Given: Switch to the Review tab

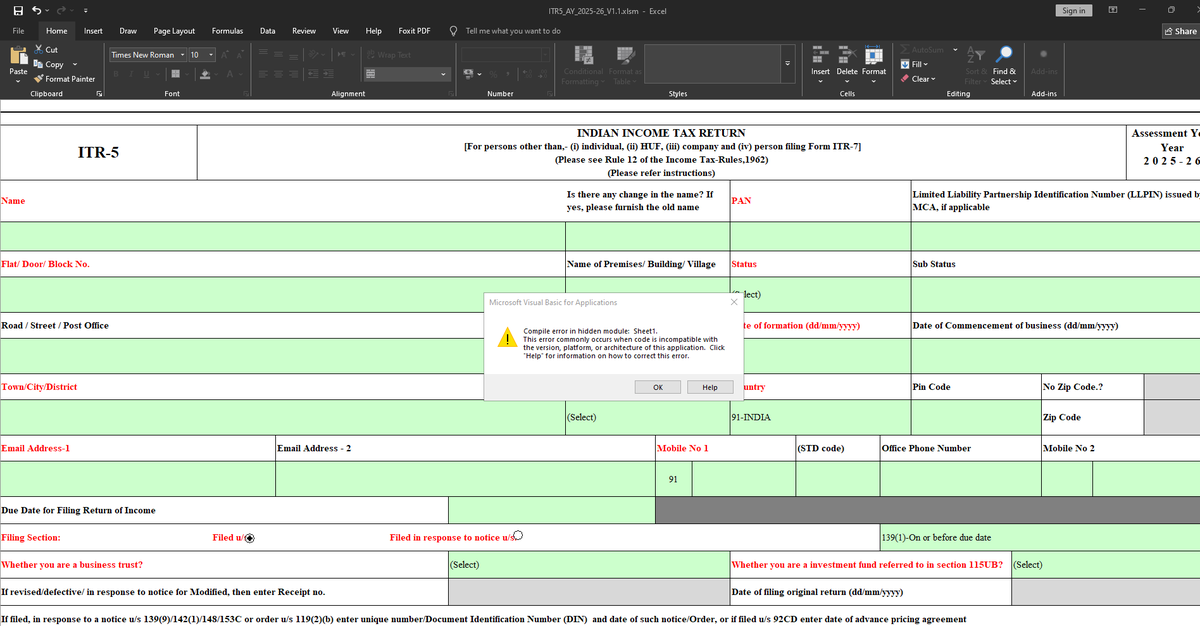Looking at the screenshot, I should [x=304, y=31].
